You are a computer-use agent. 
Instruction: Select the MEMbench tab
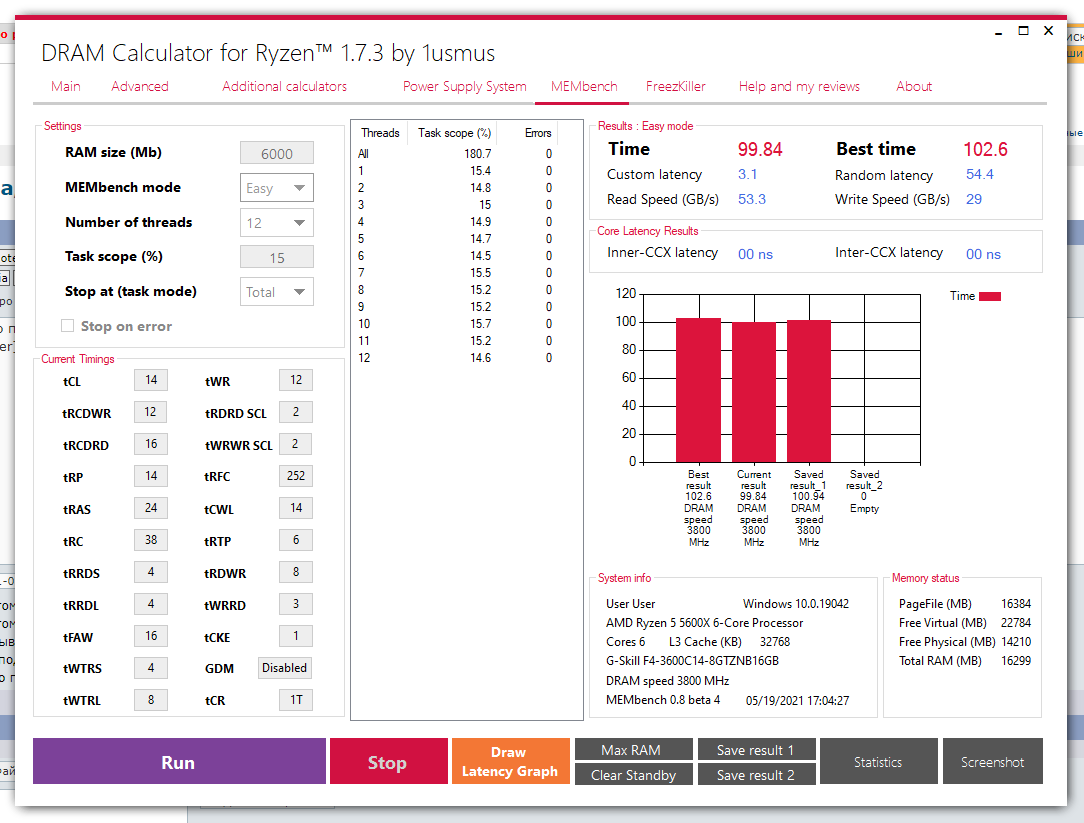(x=584, y=86)
